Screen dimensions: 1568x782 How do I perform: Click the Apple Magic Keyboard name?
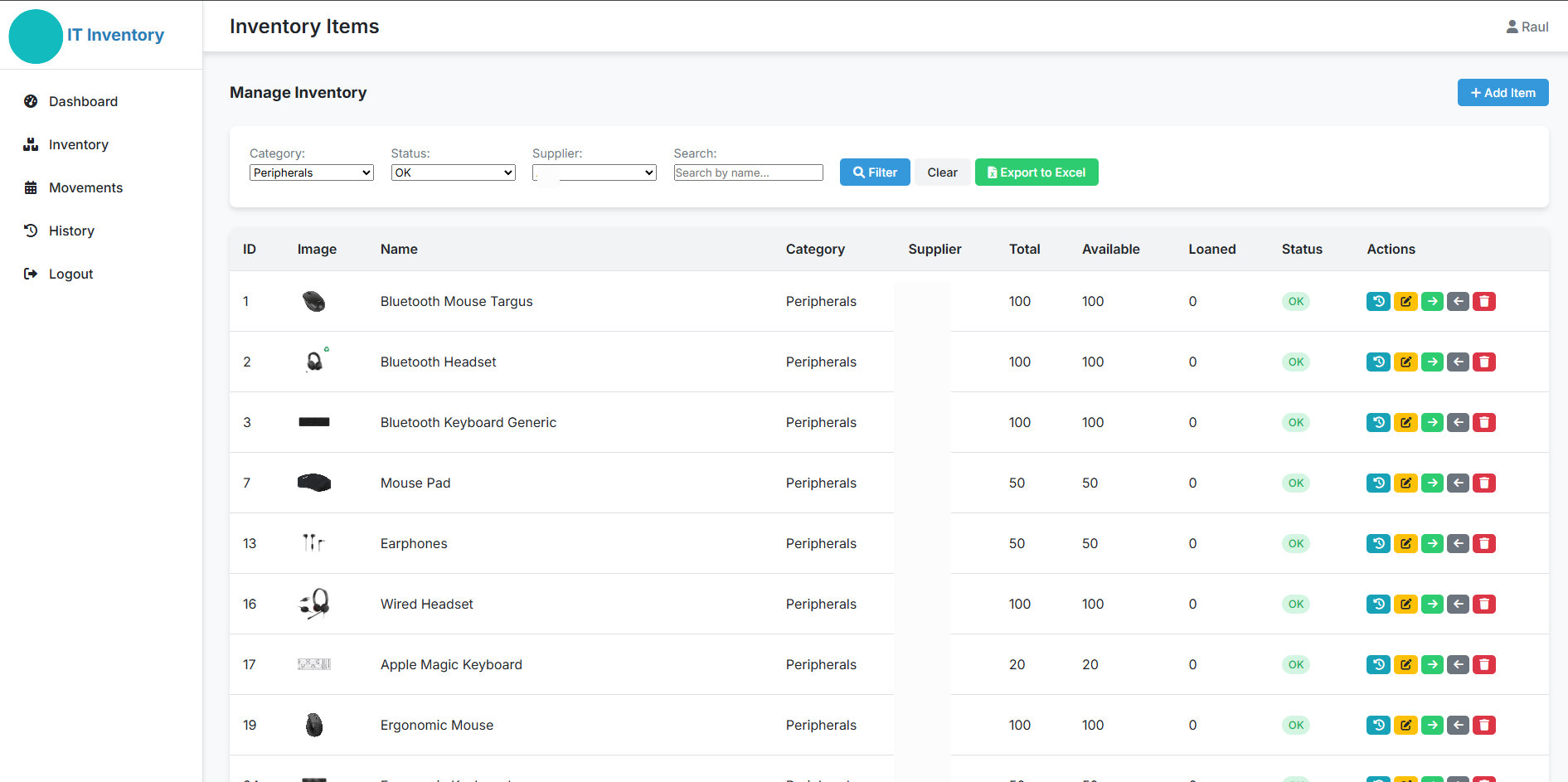point(451,664)
